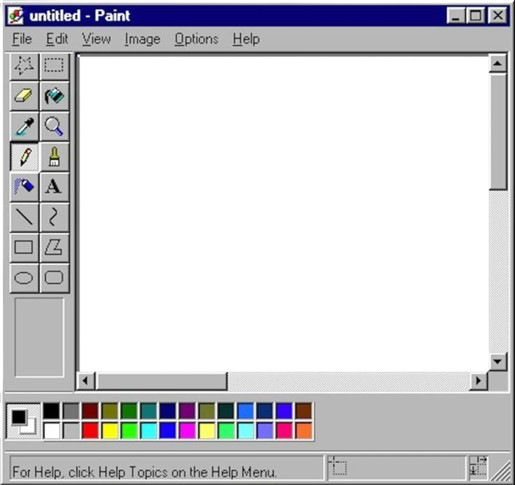Click the vertical scrollbar down arrow
This screenshot has height=485, width=515.
pyautogui.click(x=498, y=361)
